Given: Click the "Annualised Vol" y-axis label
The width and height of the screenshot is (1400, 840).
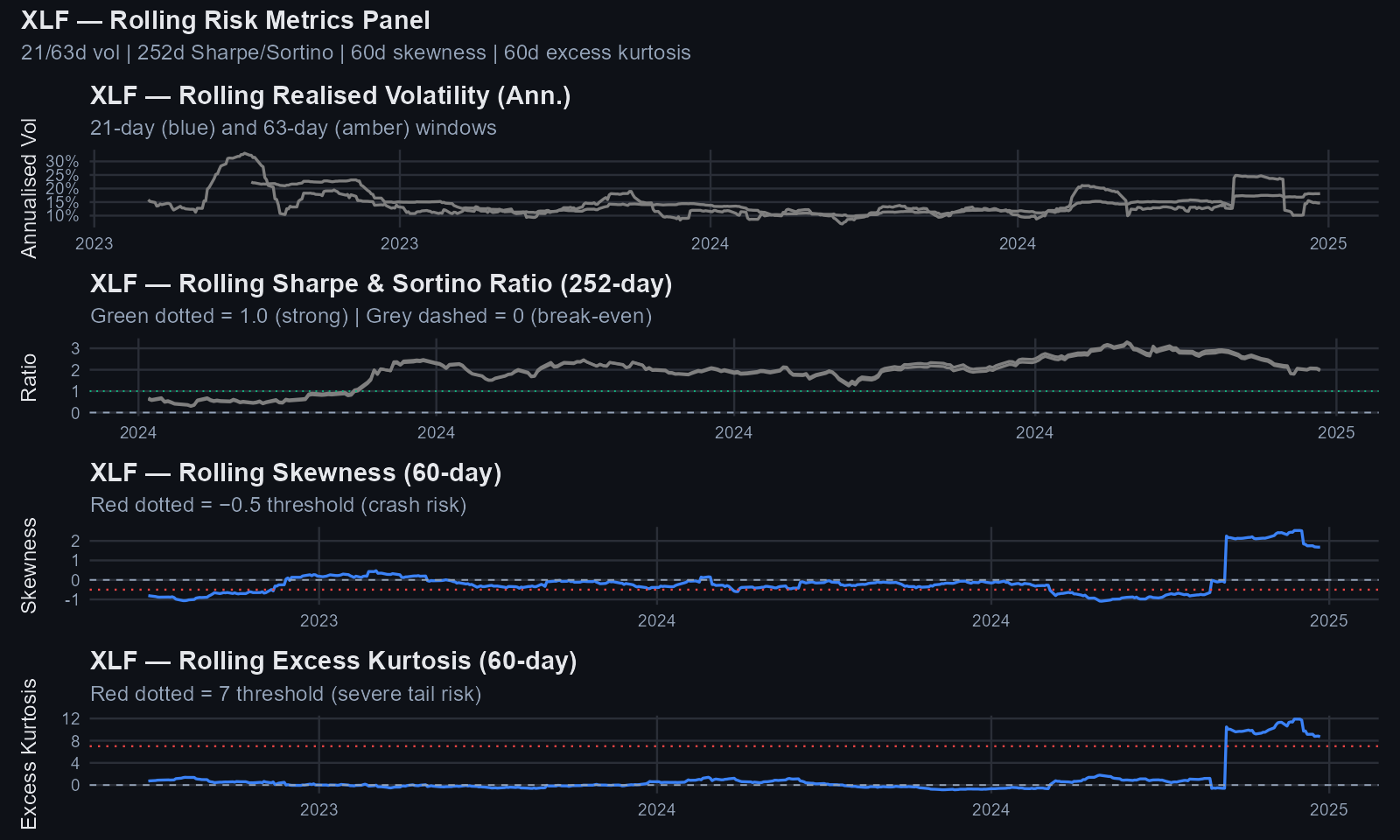Looking at the screenshot, I should pos(29,188).
